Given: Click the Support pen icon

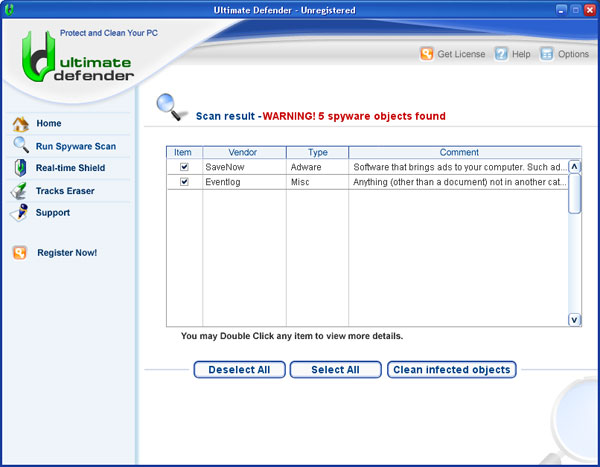Looking at the screenshot, I should point(19,212).
